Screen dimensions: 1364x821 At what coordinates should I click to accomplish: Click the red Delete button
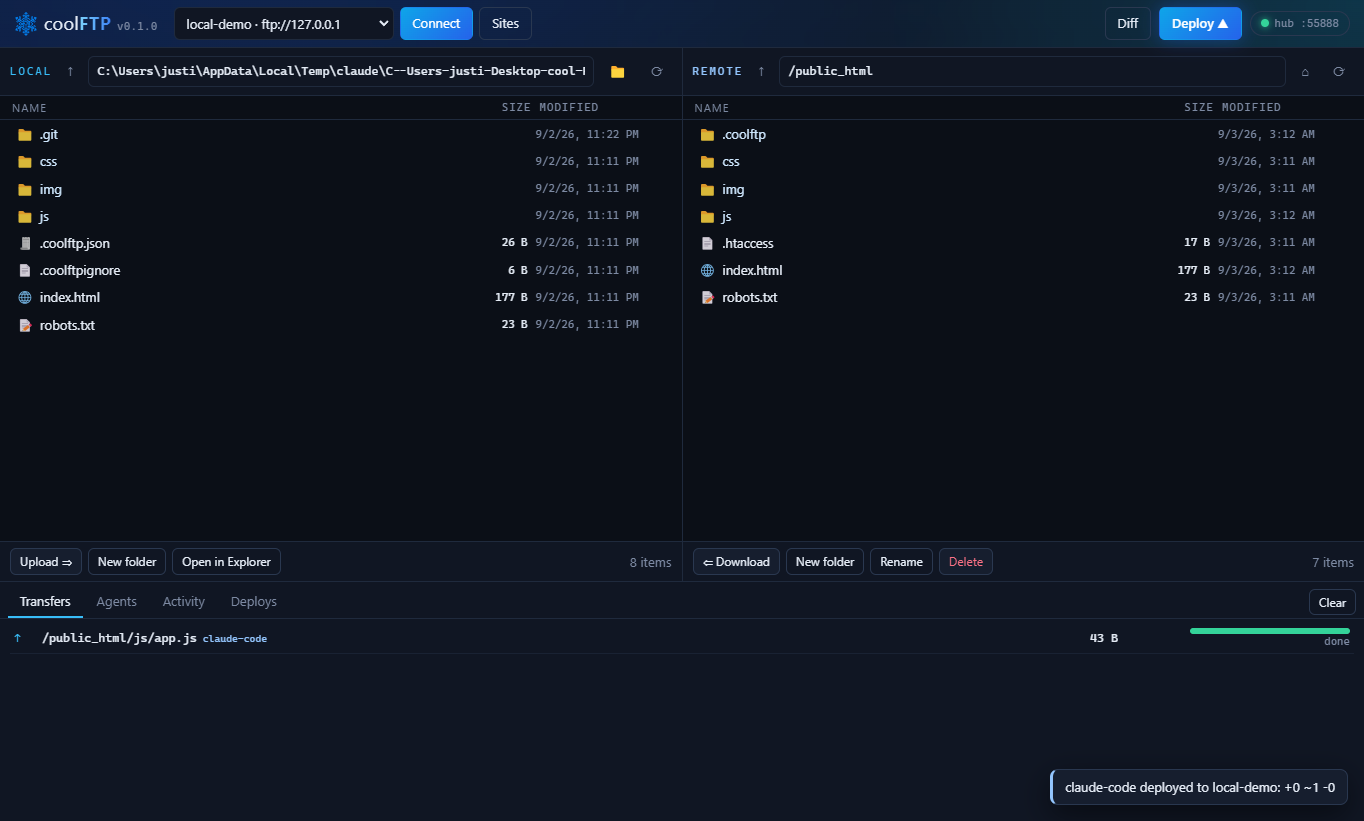pos(966,562)
